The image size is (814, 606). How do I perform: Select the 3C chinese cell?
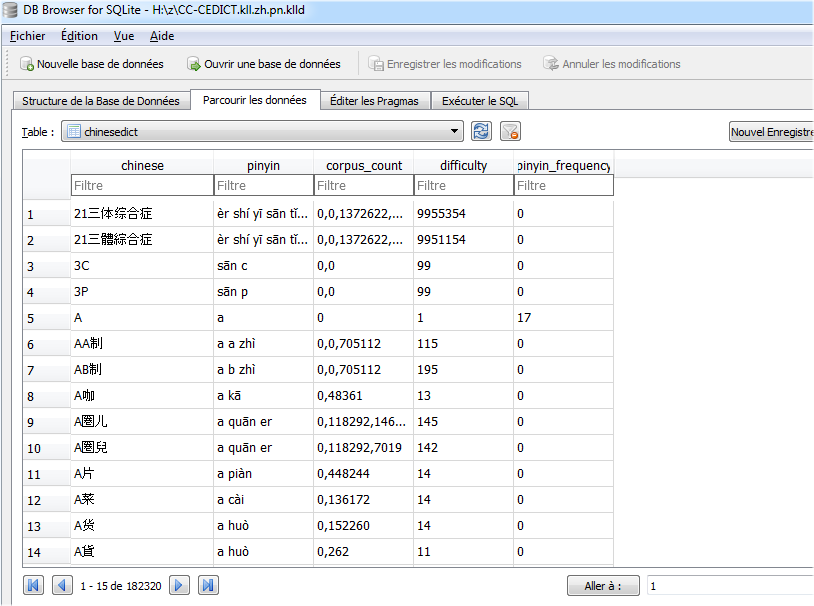coord(142,265)
